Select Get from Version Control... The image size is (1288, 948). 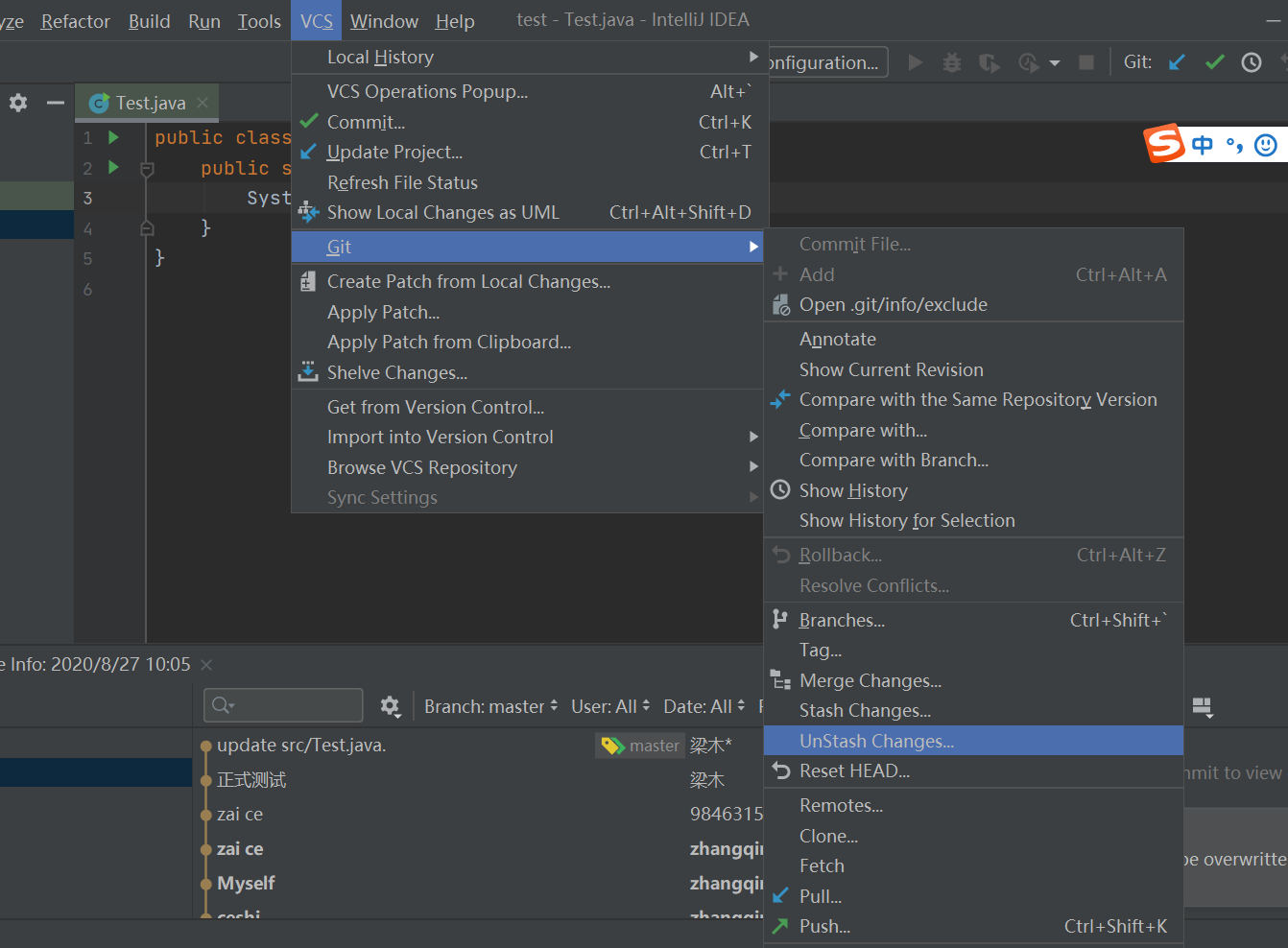(x=527, y=407)
